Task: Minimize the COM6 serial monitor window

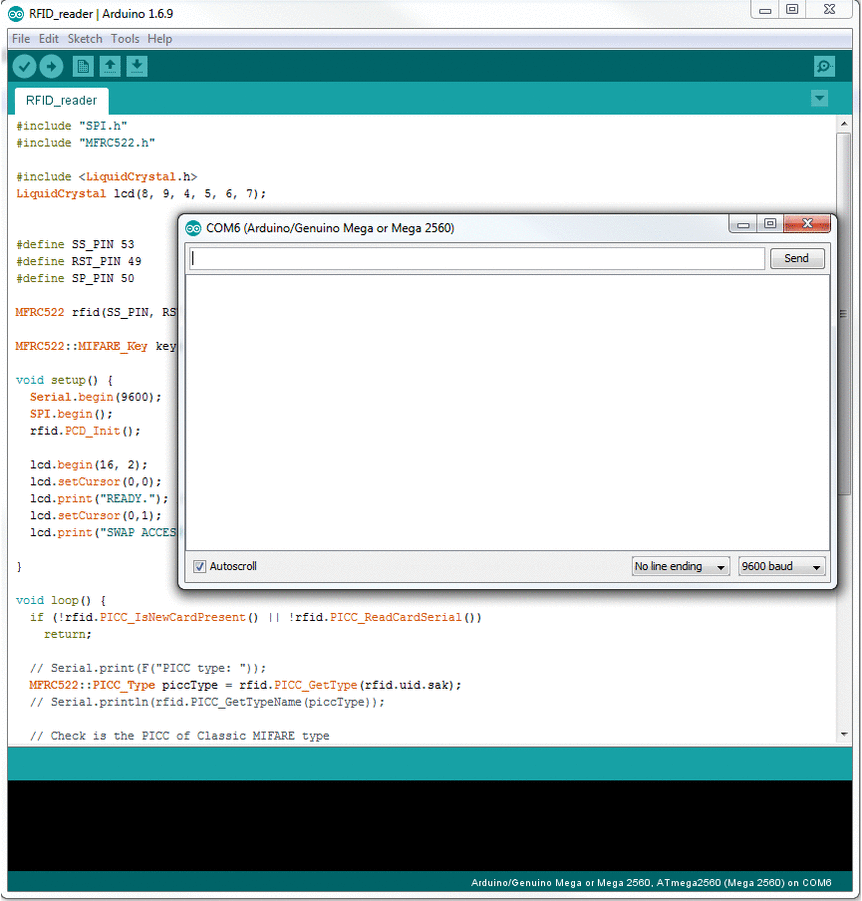Action: click(x=743, y=224)
